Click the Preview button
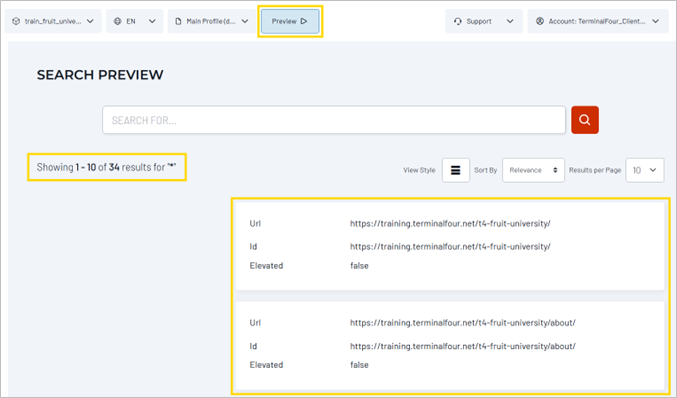 point(290,21)
